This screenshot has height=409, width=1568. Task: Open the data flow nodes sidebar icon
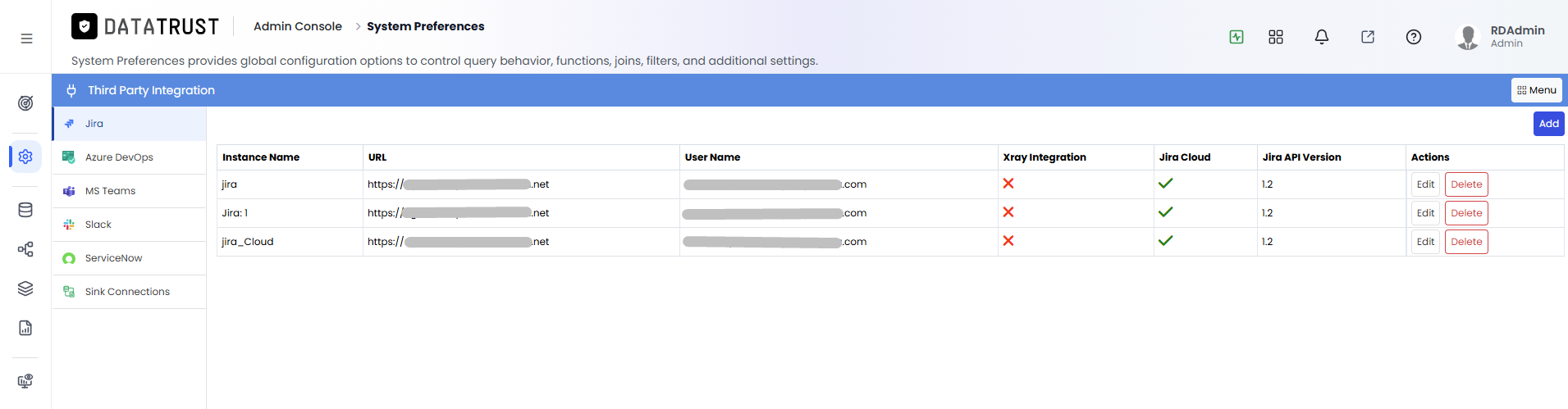coord(25,249)
